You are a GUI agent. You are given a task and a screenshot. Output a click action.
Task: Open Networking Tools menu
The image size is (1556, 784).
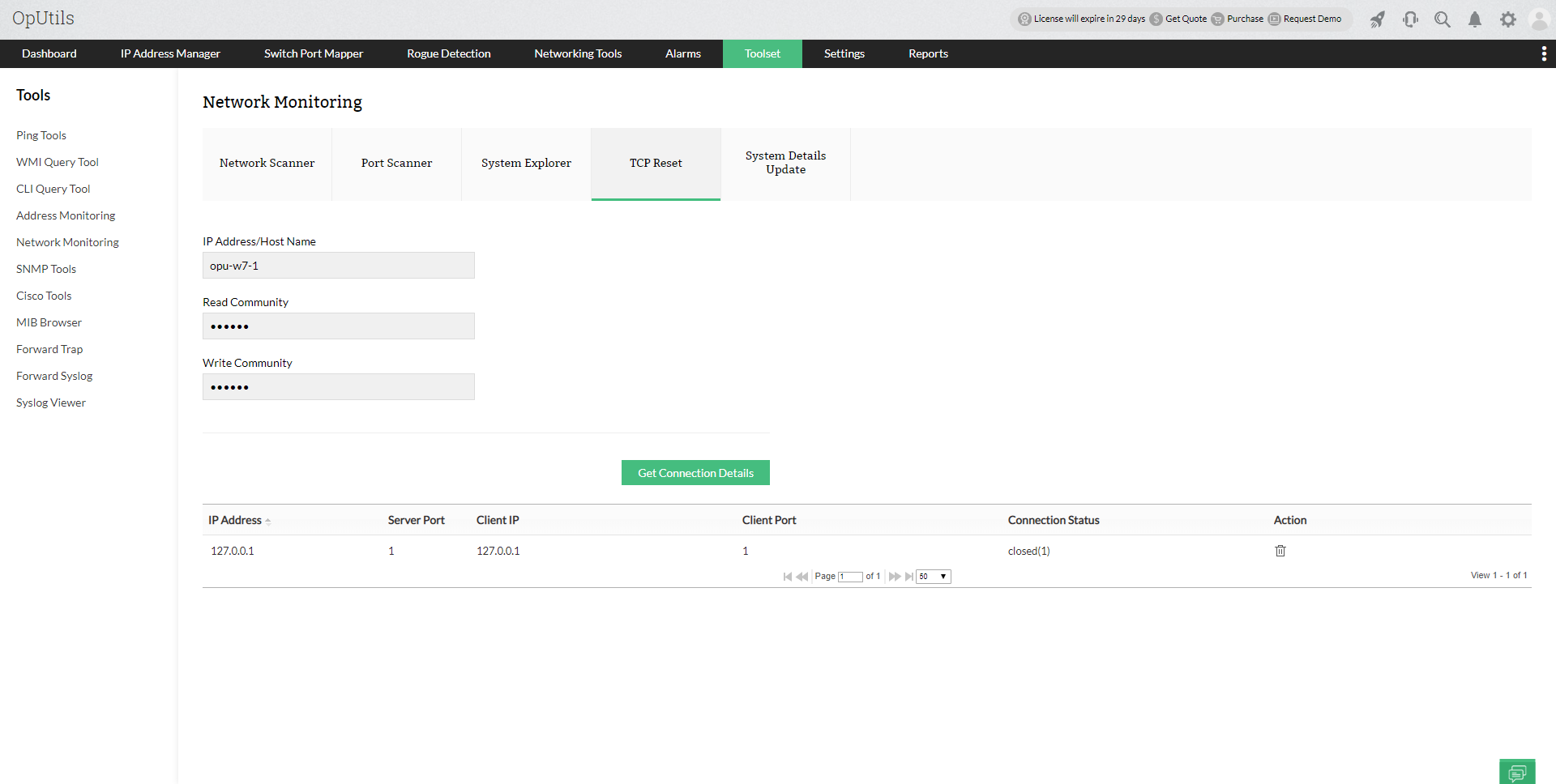pyautogui.click(x=578, y=53)
